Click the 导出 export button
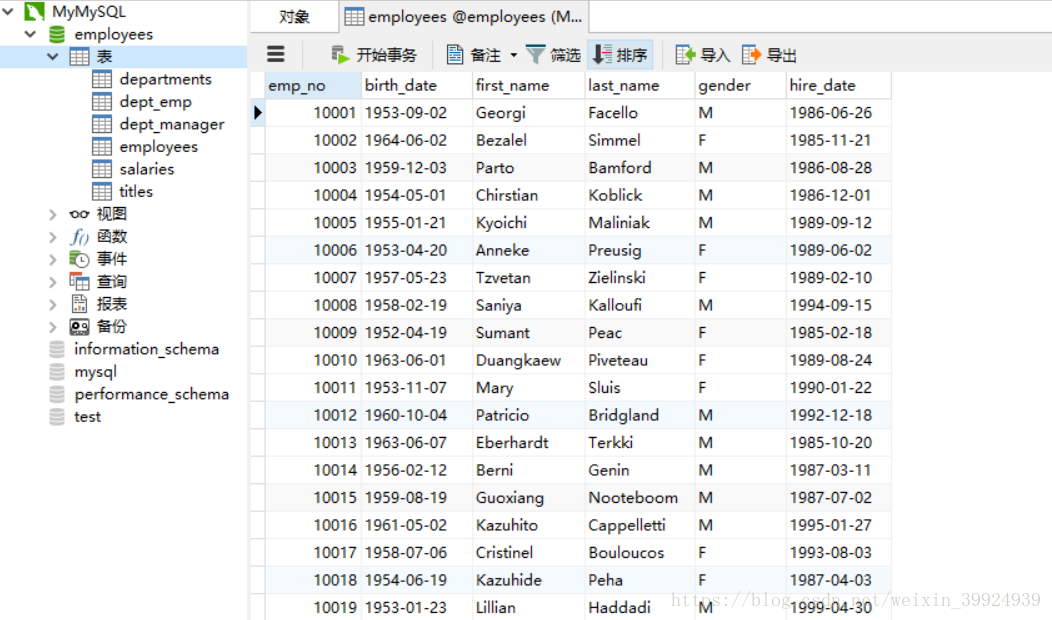 point(769,54)
